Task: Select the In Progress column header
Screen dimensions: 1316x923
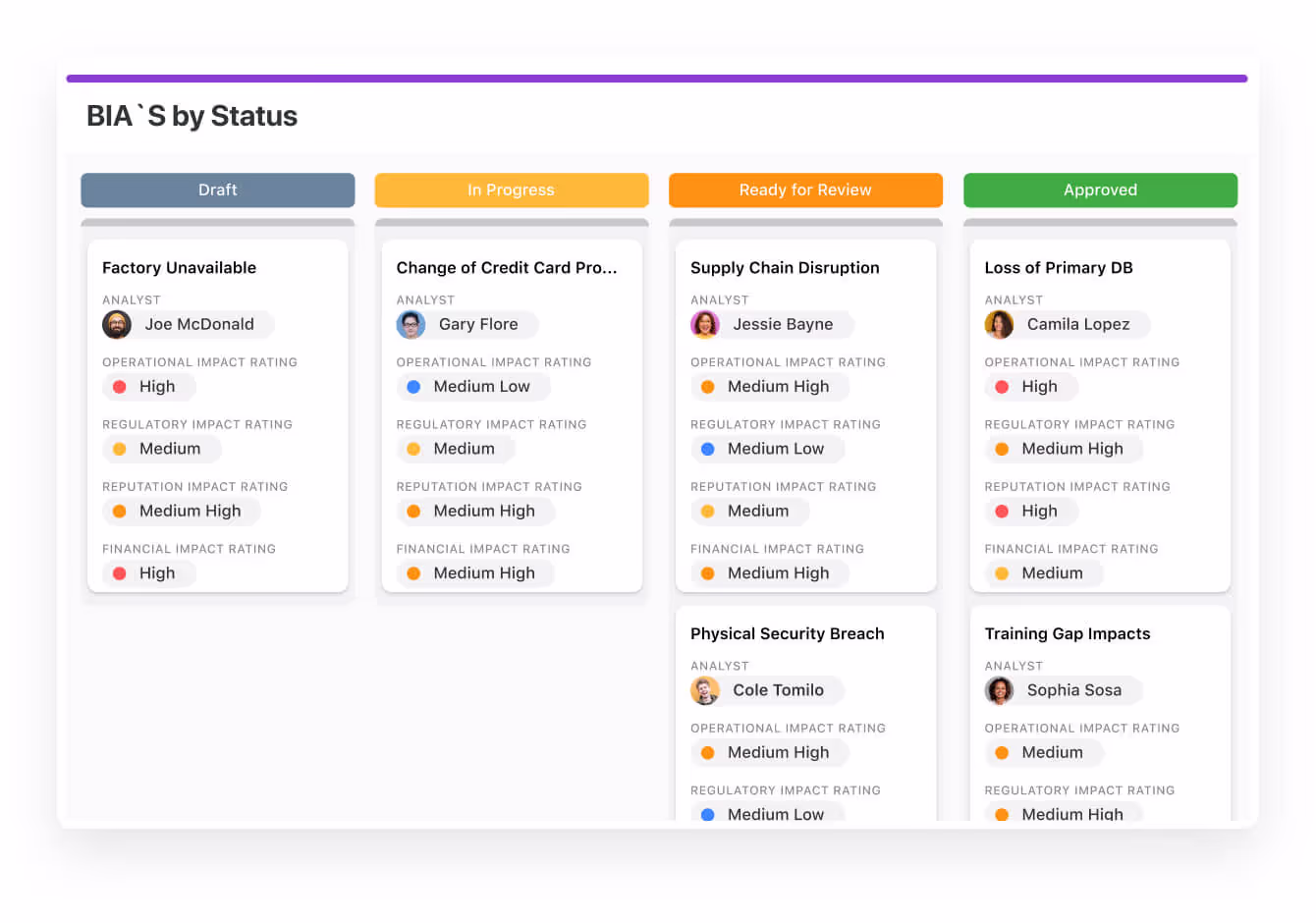Action: [511, 190]
